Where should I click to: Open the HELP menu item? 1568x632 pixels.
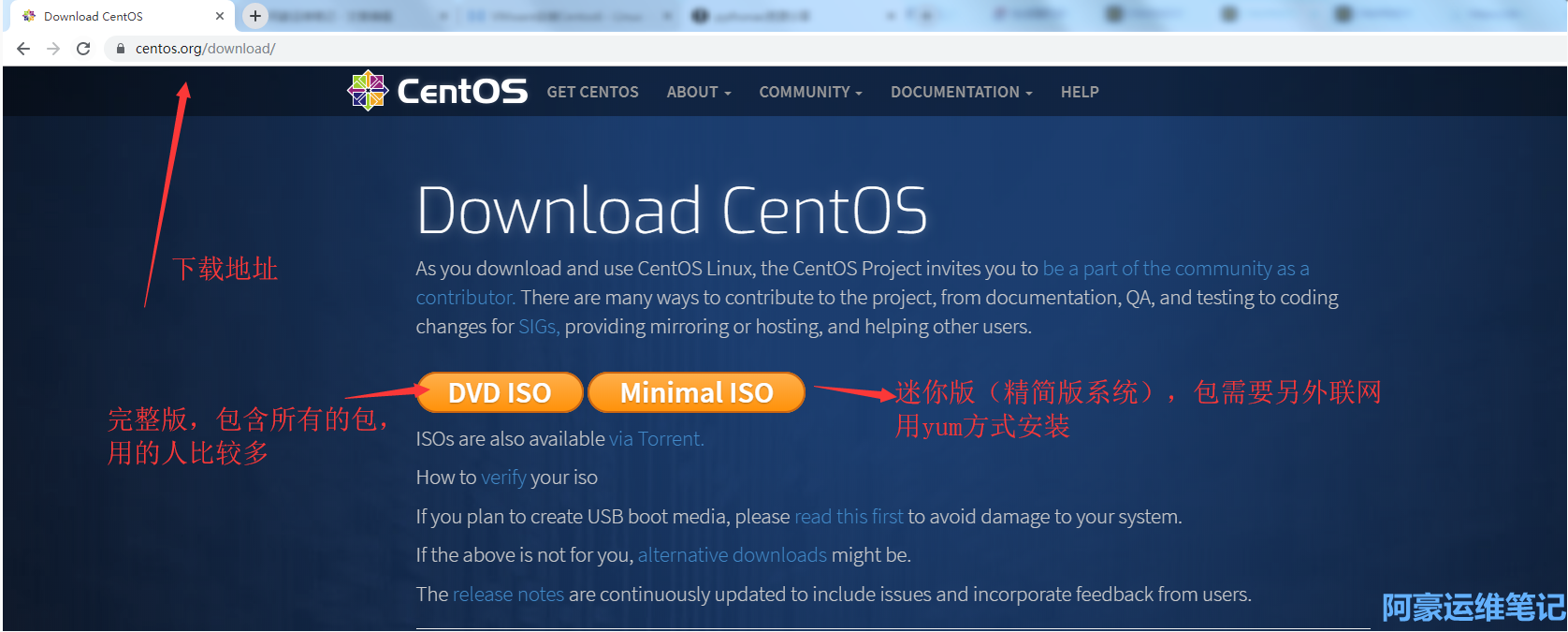[1080, 92]
